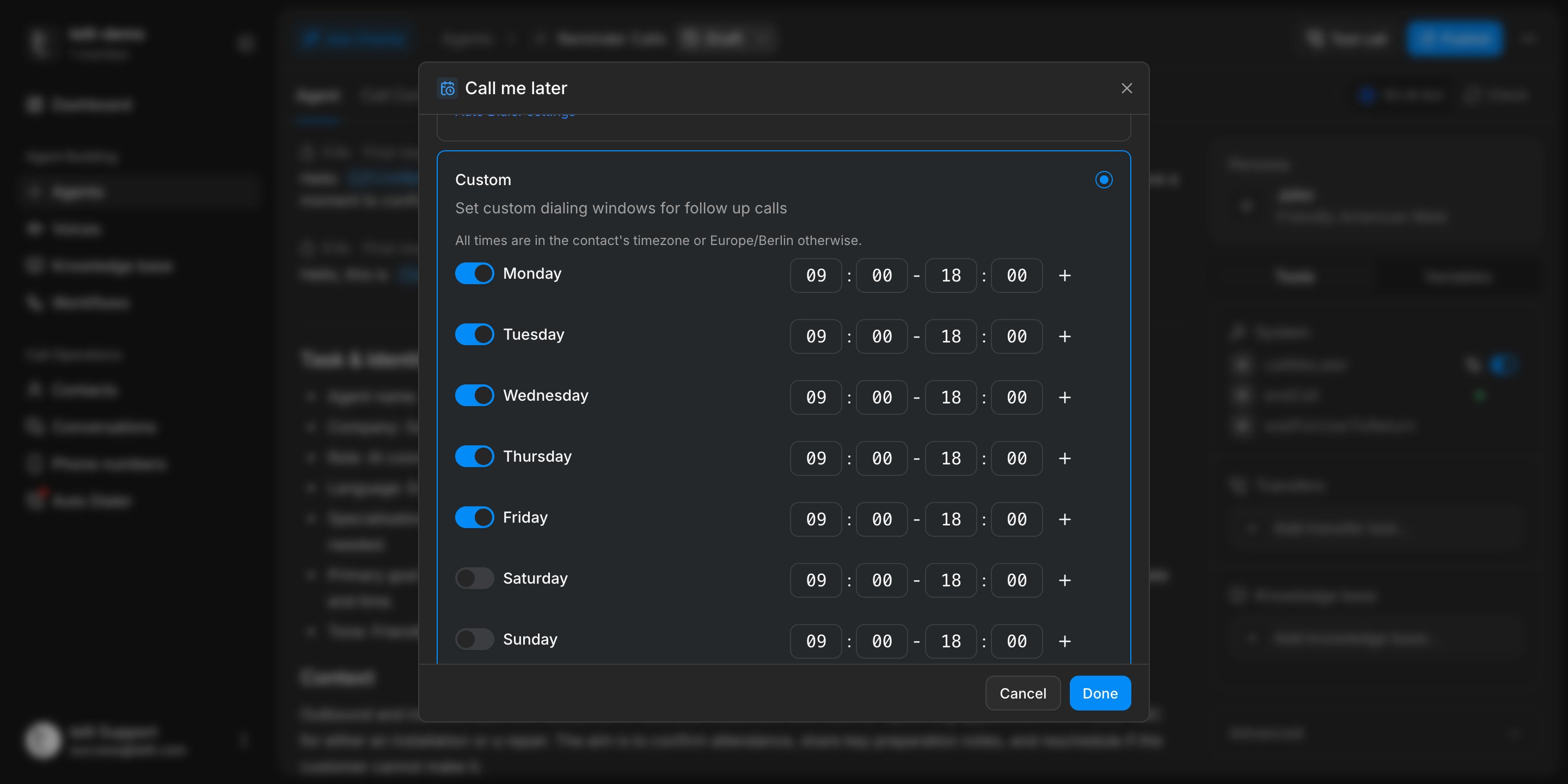The height and width of the screenshot is (784, 1568).
Task: Add a Wednesday time window with plus
Action: click(x=1064, y=397)
